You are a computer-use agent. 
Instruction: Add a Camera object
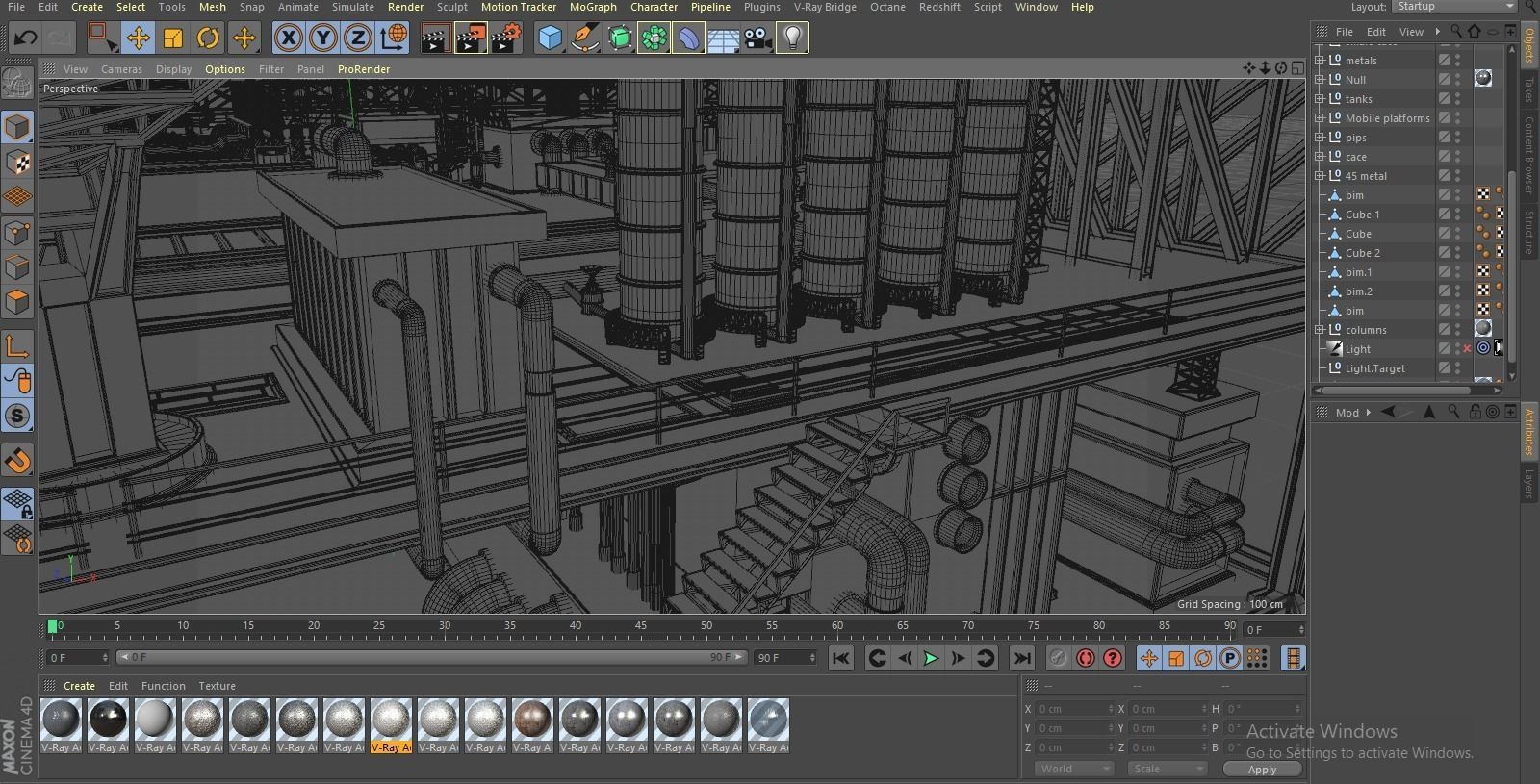pos(758,38)
